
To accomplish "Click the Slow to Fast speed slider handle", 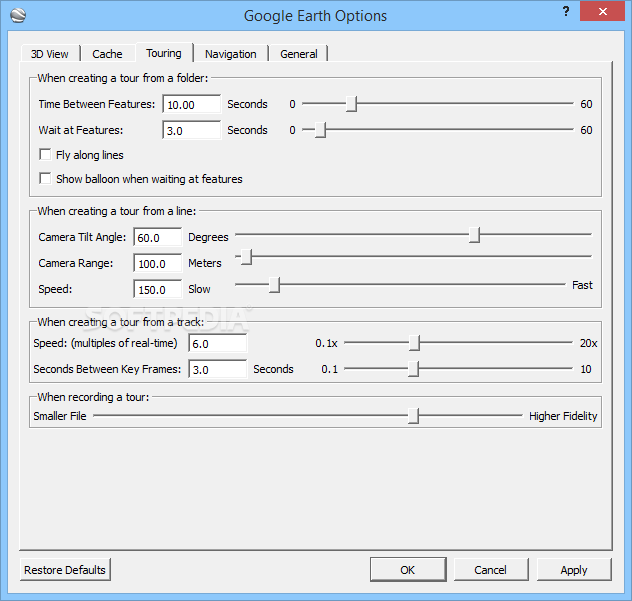I will (274, 285).
